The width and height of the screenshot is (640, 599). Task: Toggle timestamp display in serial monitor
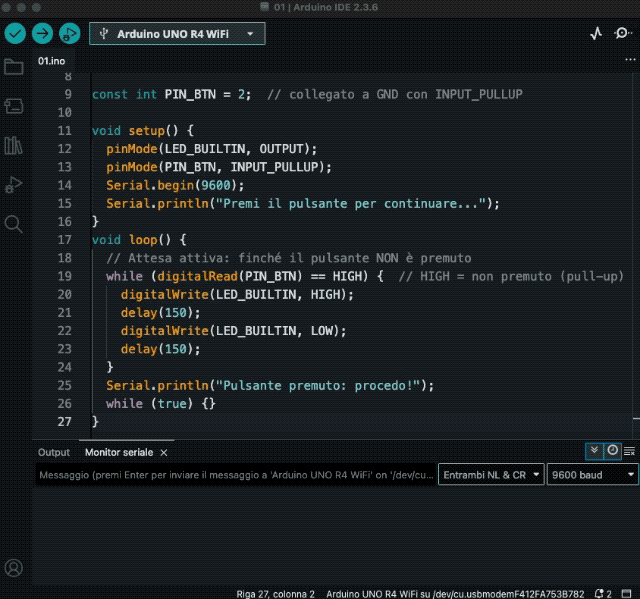[x=612, y=451]
